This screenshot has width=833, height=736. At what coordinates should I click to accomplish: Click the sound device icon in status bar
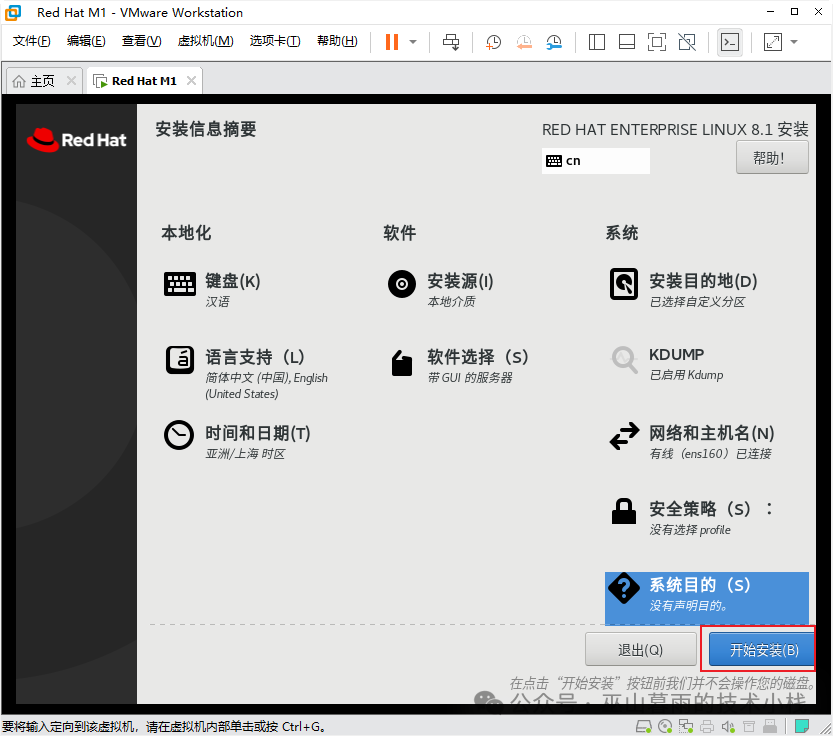click(726, 726)
